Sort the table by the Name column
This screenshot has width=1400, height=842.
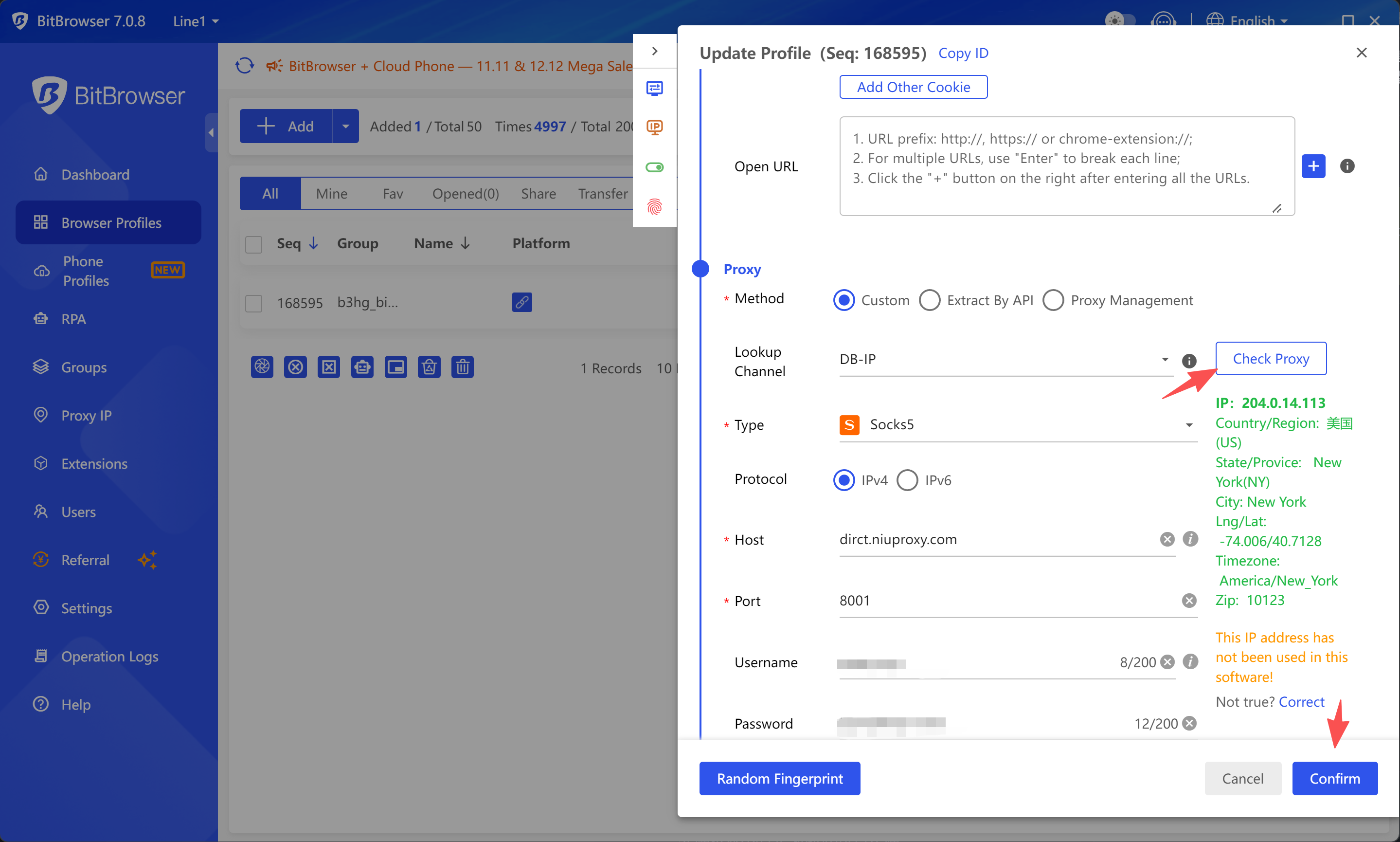pos(442,243)
